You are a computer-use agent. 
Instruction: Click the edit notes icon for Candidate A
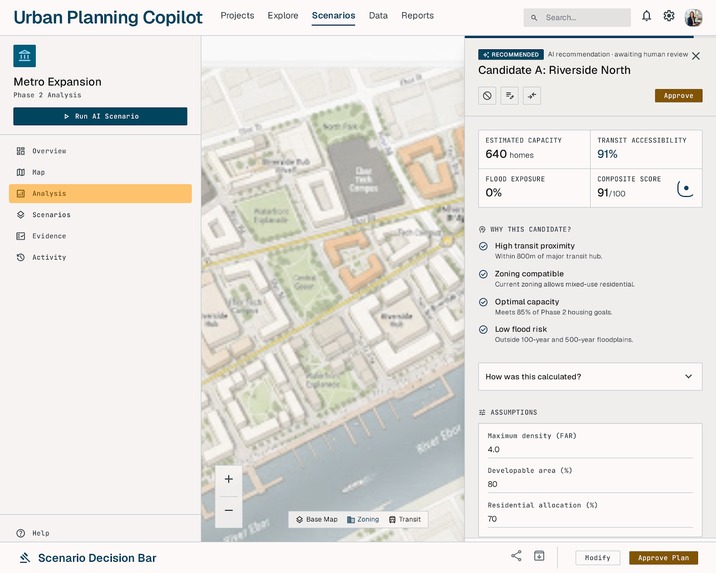click(510, 95)
